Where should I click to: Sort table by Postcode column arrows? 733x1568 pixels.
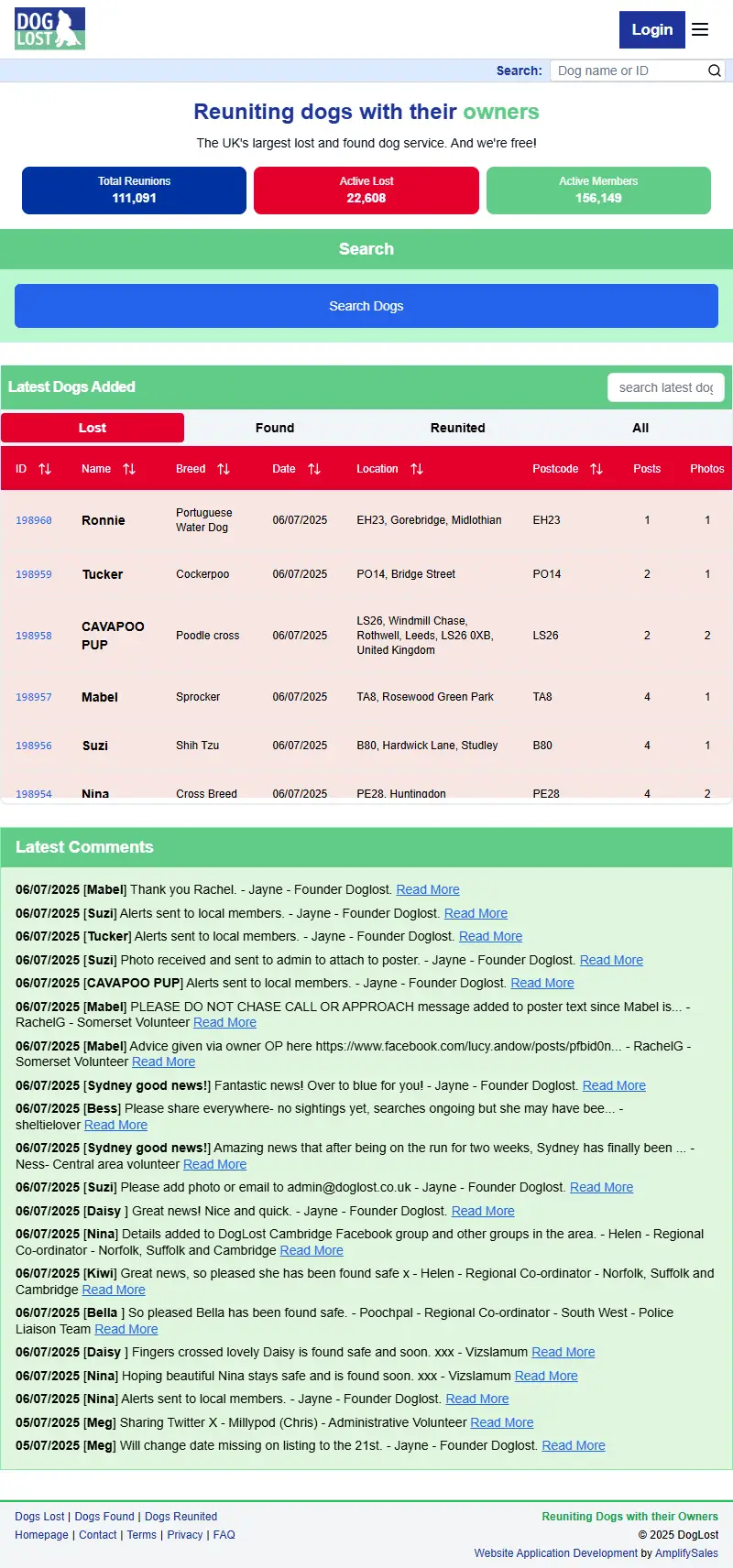pos(596,469)
